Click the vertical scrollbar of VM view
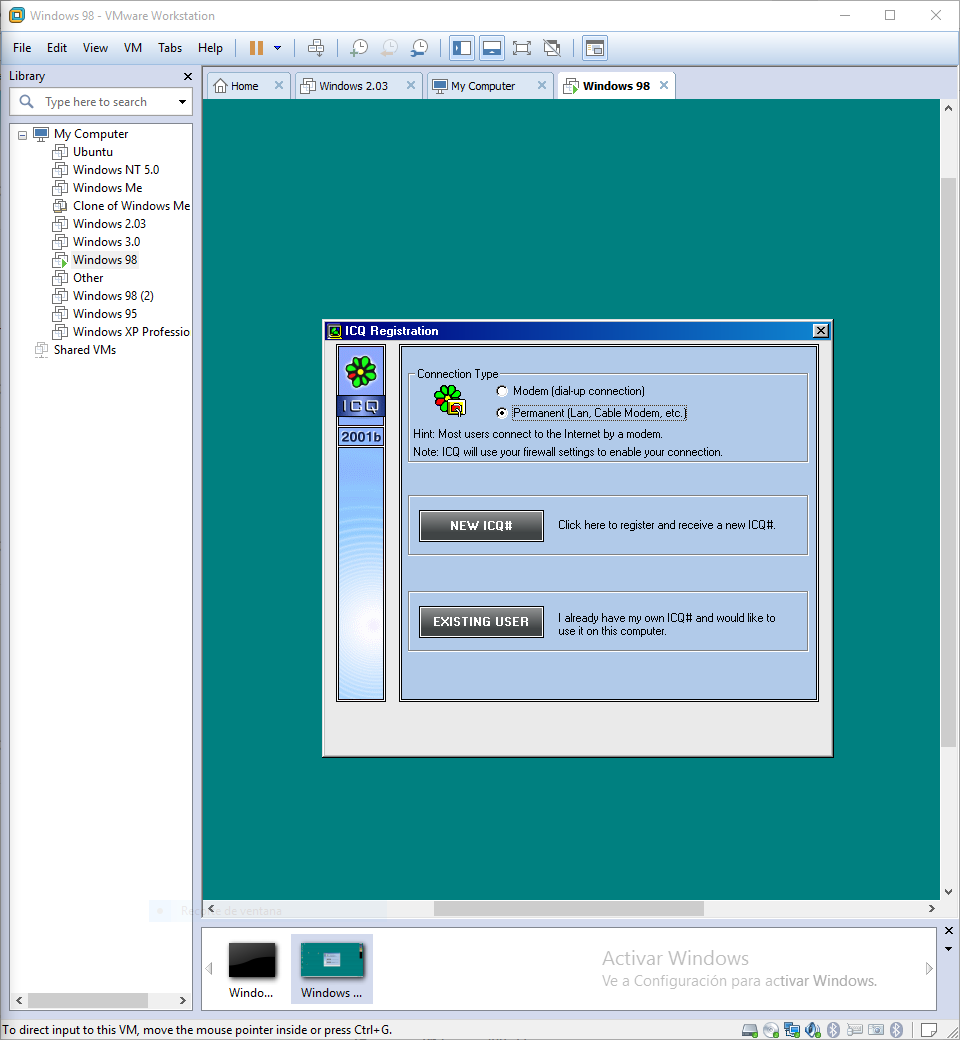 coord(948,462)
